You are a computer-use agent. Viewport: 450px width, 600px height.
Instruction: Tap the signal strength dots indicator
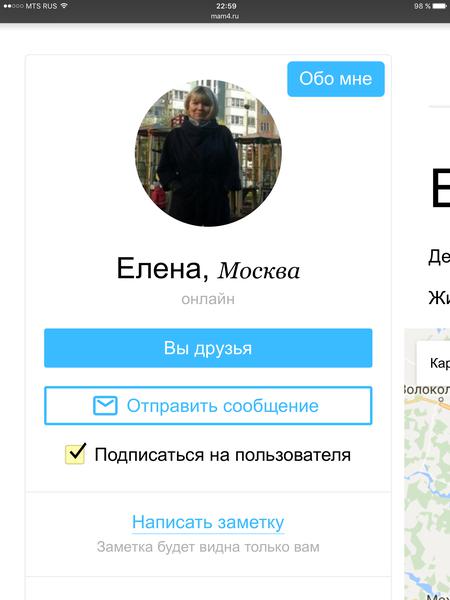pos(13,6)
